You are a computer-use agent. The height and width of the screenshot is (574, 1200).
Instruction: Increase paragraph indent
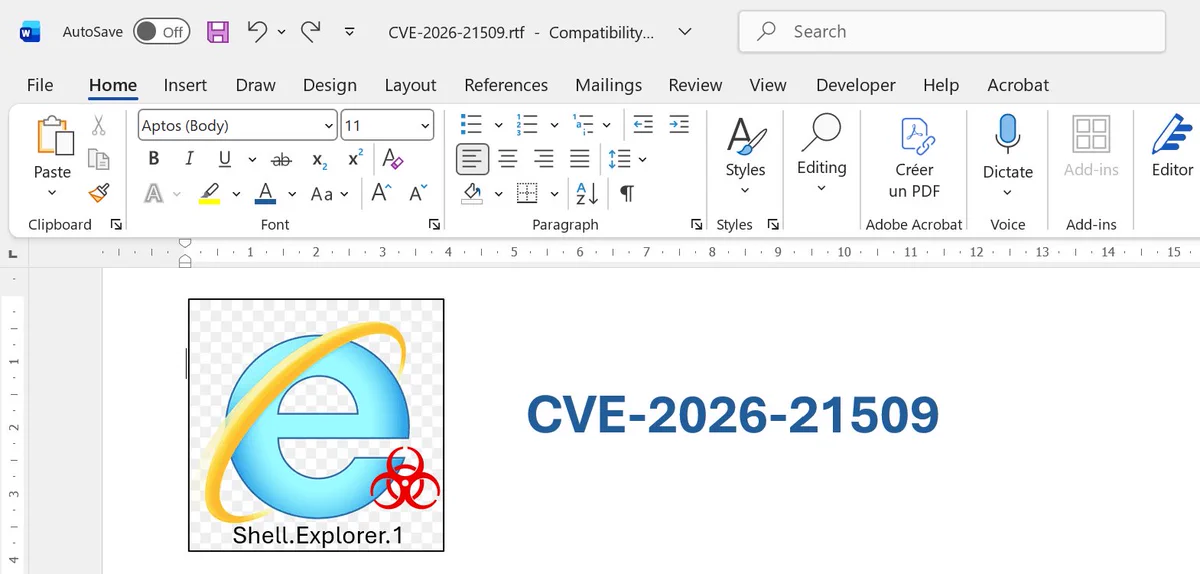pos(679,125)
